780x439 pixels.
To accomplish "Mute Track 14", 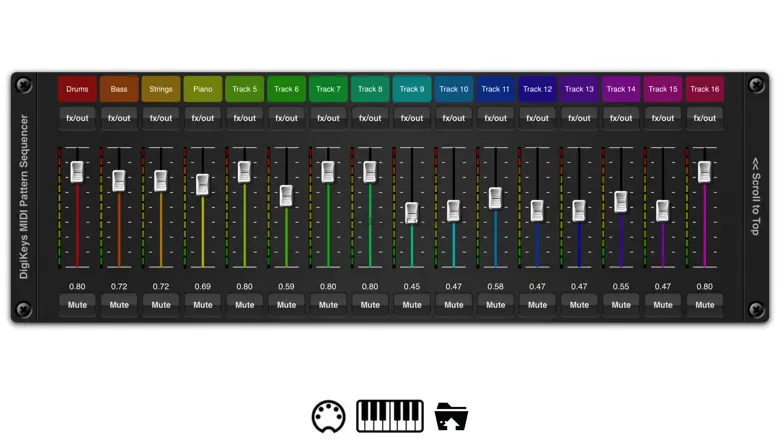I will (621, 305).
